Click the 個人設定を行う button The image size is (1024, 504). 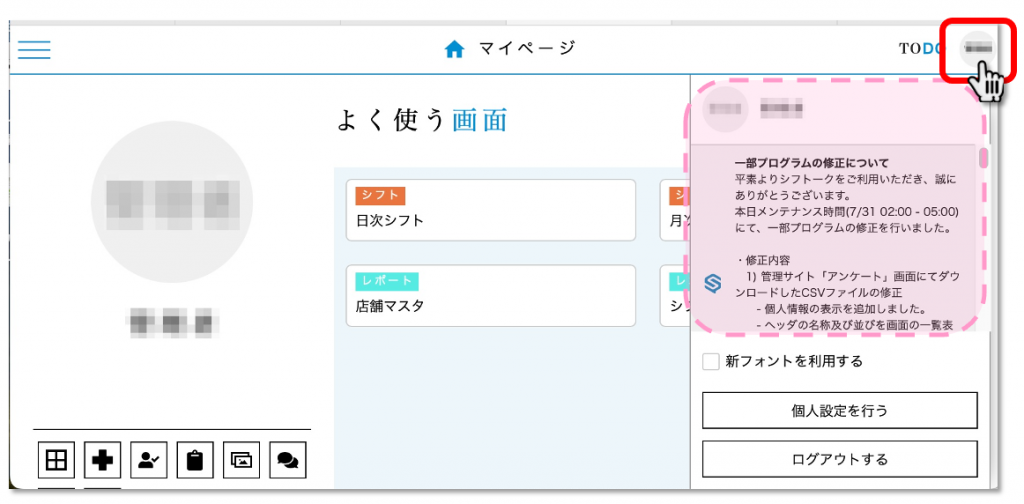(x=839, y=410)
